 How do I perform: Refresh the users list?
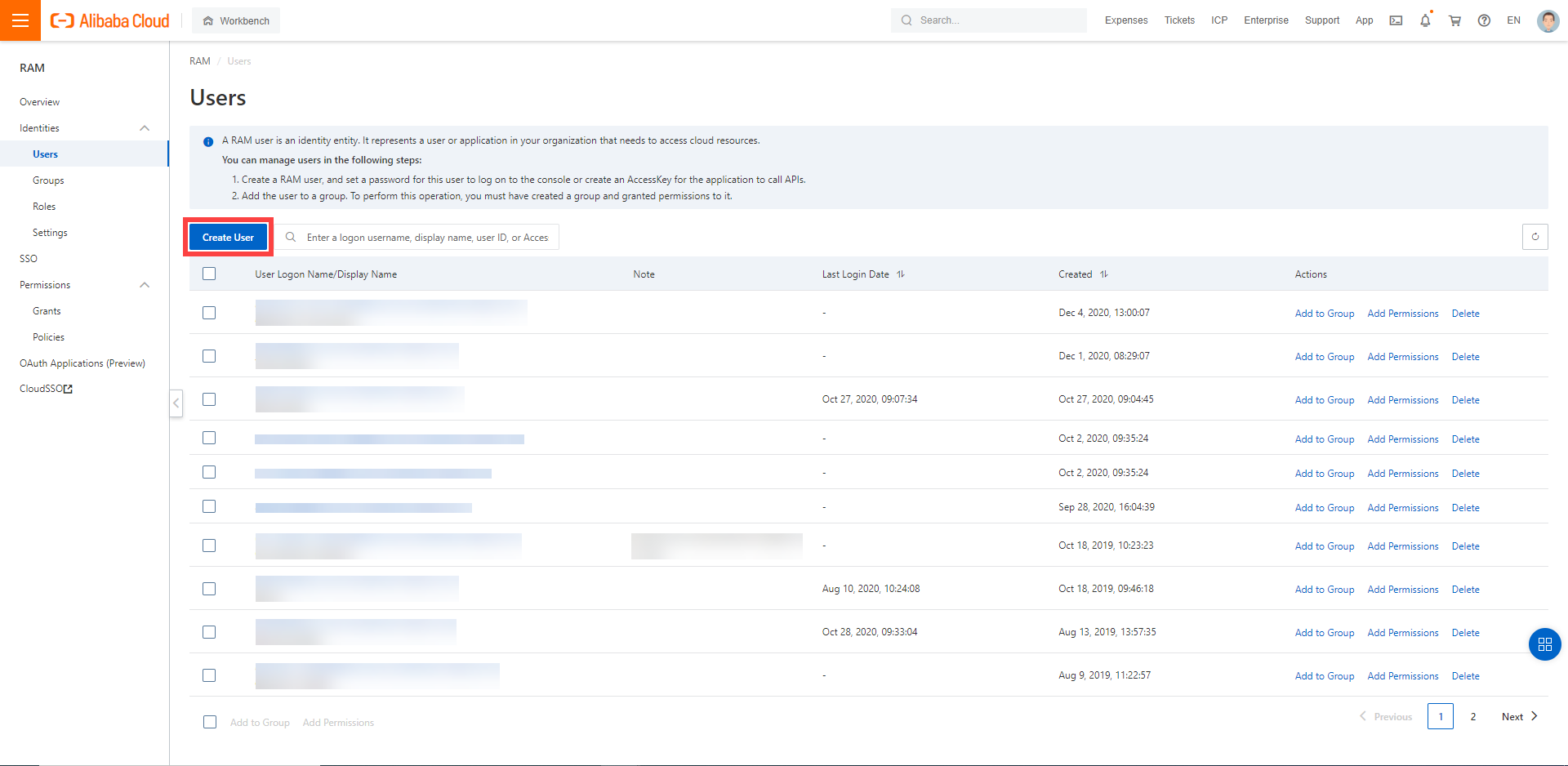click(1535, 237)
